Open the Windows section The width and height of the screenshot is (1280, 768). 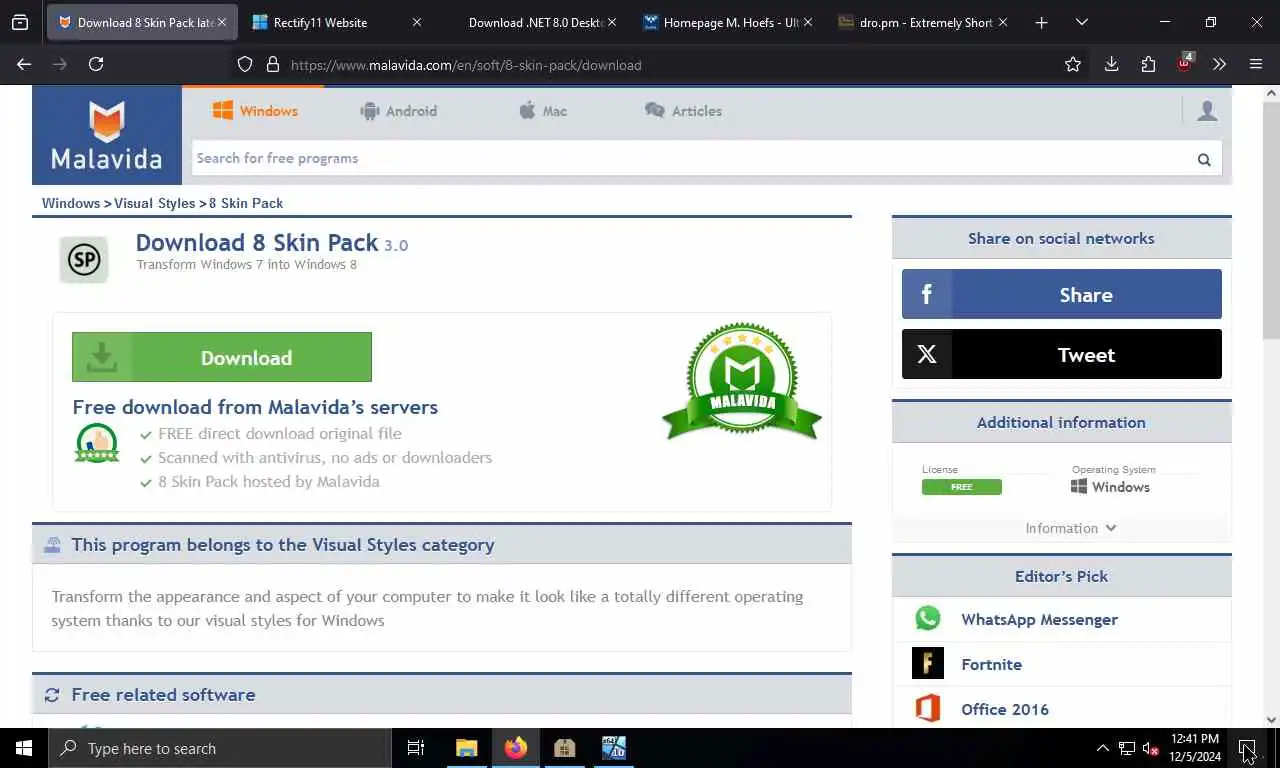[255, 111]
